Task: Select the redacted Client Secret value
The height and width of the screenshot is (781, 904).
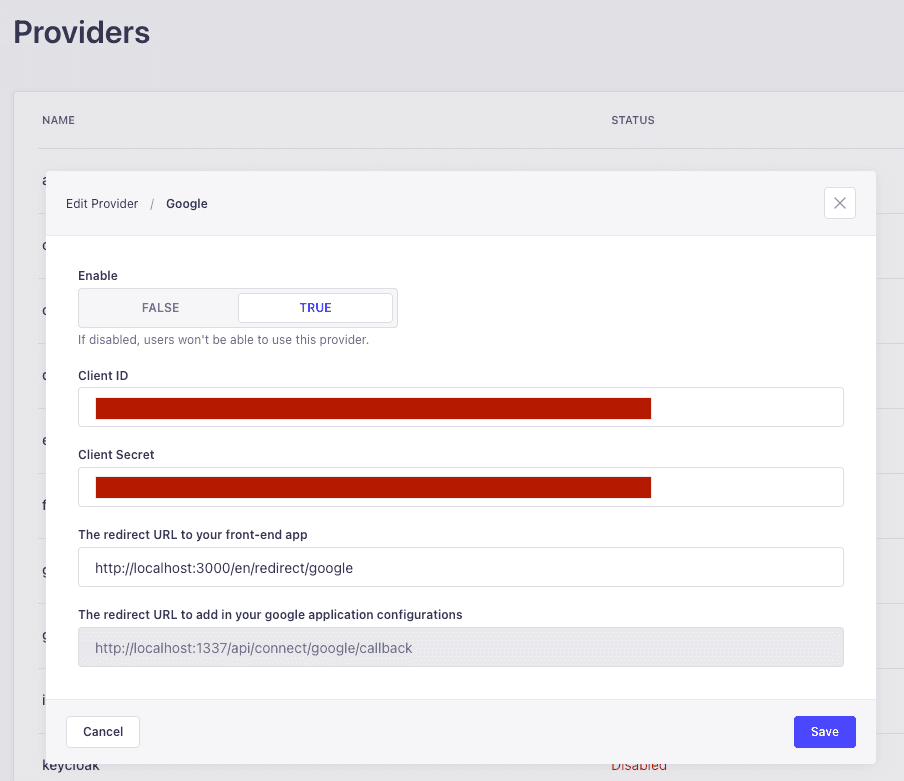Action: point(373,487)
